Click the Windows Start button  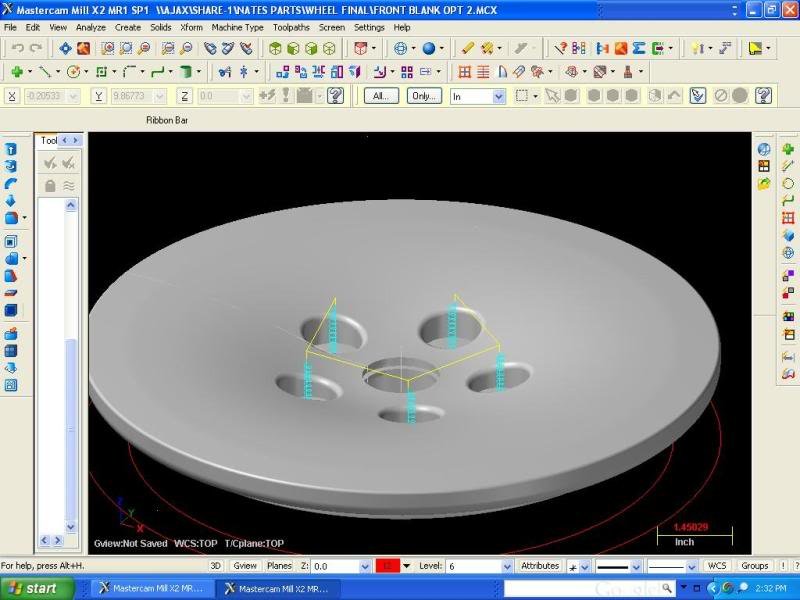point(33,588)
